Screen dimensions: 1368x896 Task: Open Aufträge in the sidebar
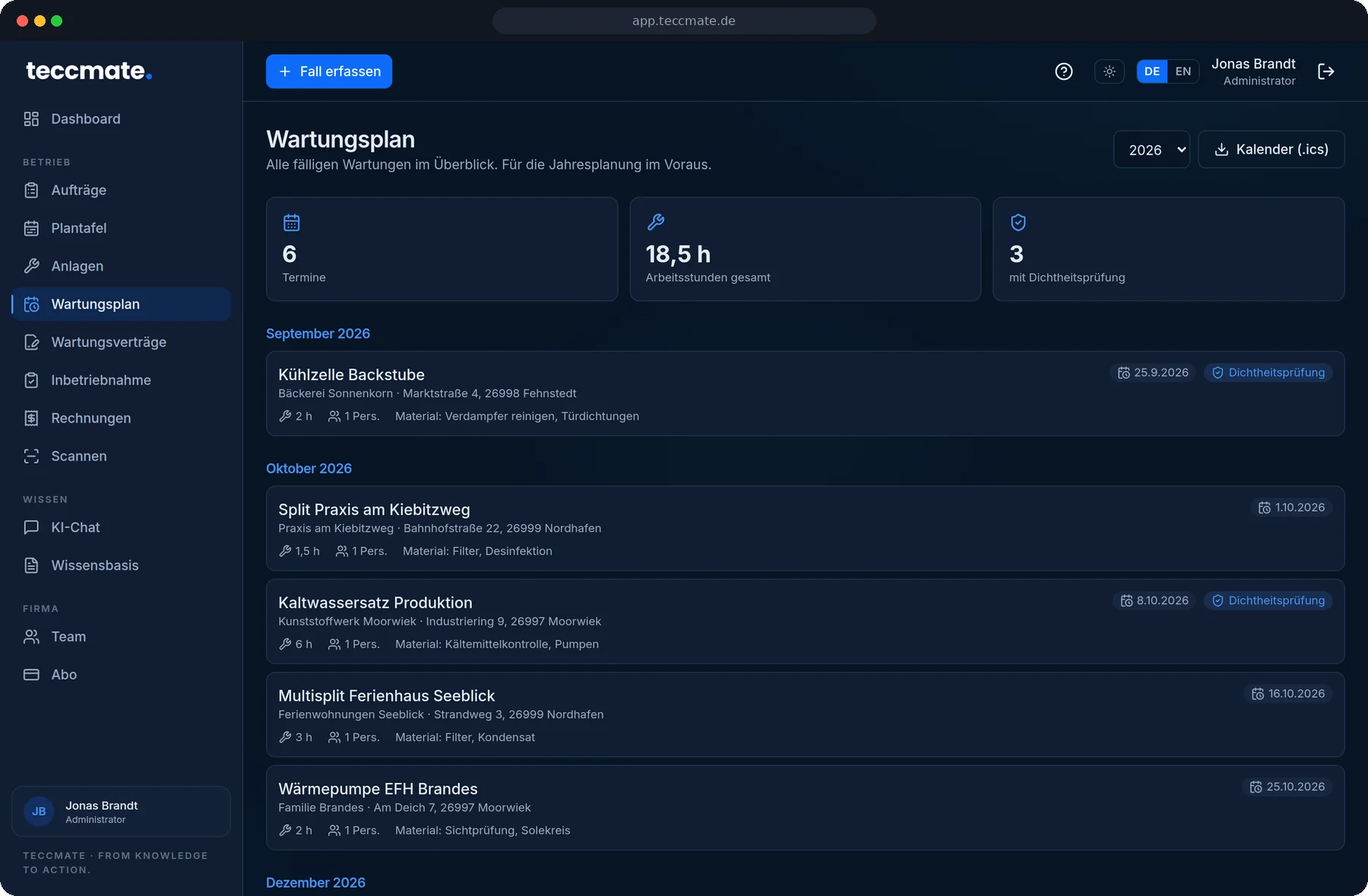pos(121,190)
